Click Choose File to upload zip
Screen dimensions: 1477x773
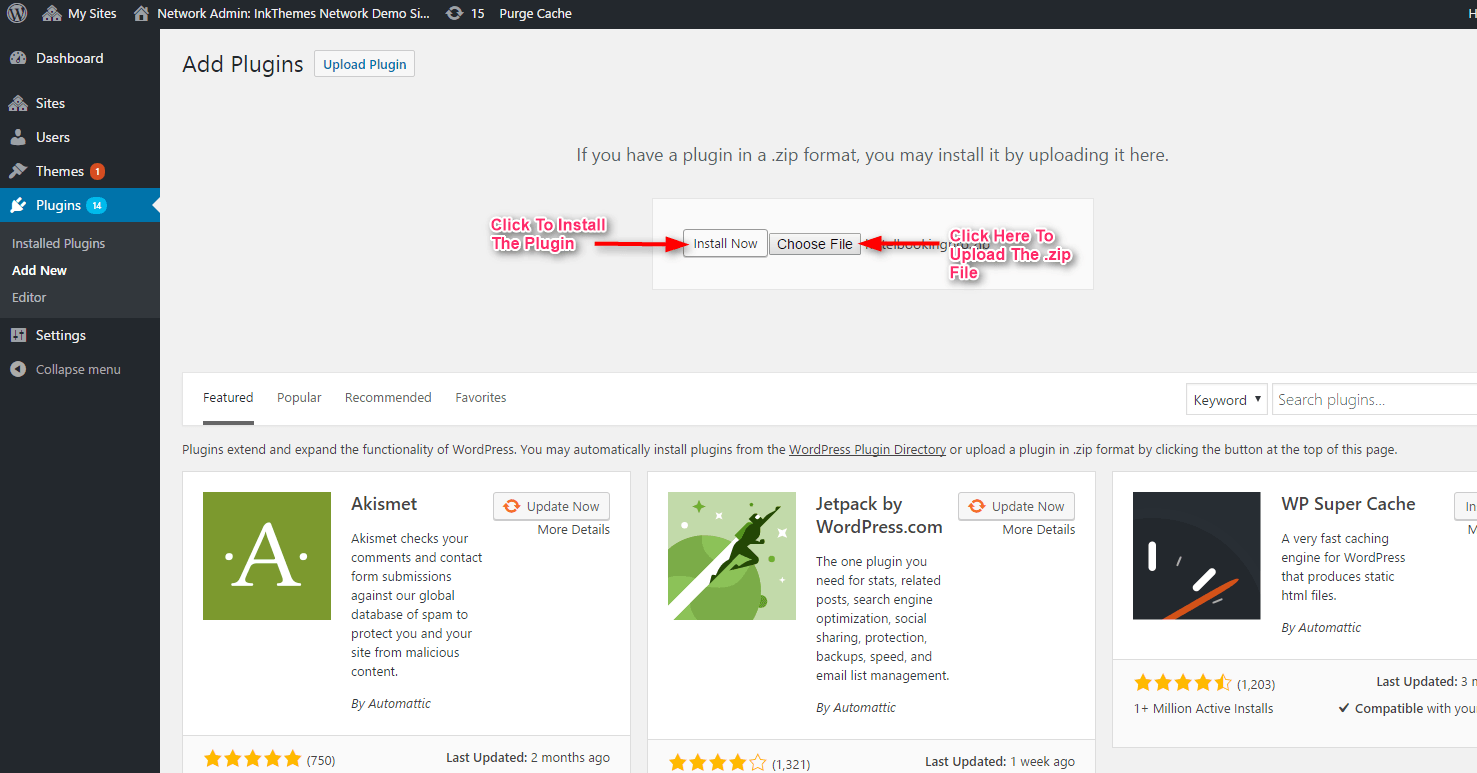[815, 244]
